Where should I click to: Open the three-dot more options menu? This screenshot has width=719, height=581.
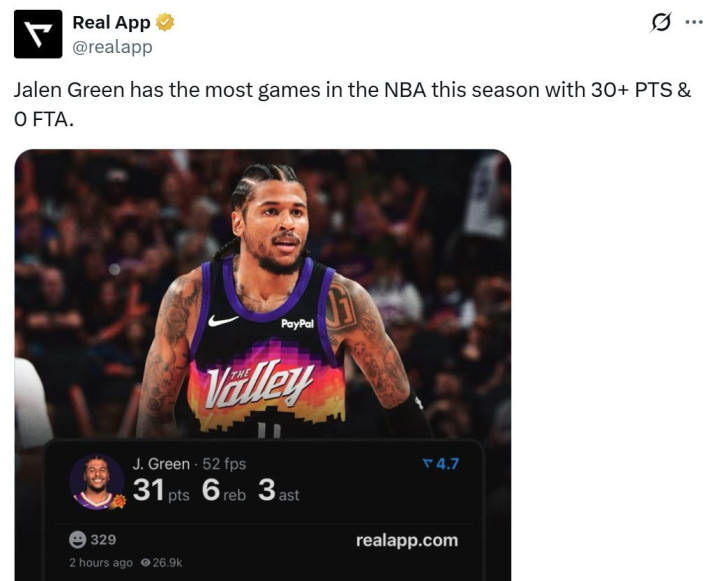click(694, 22)
